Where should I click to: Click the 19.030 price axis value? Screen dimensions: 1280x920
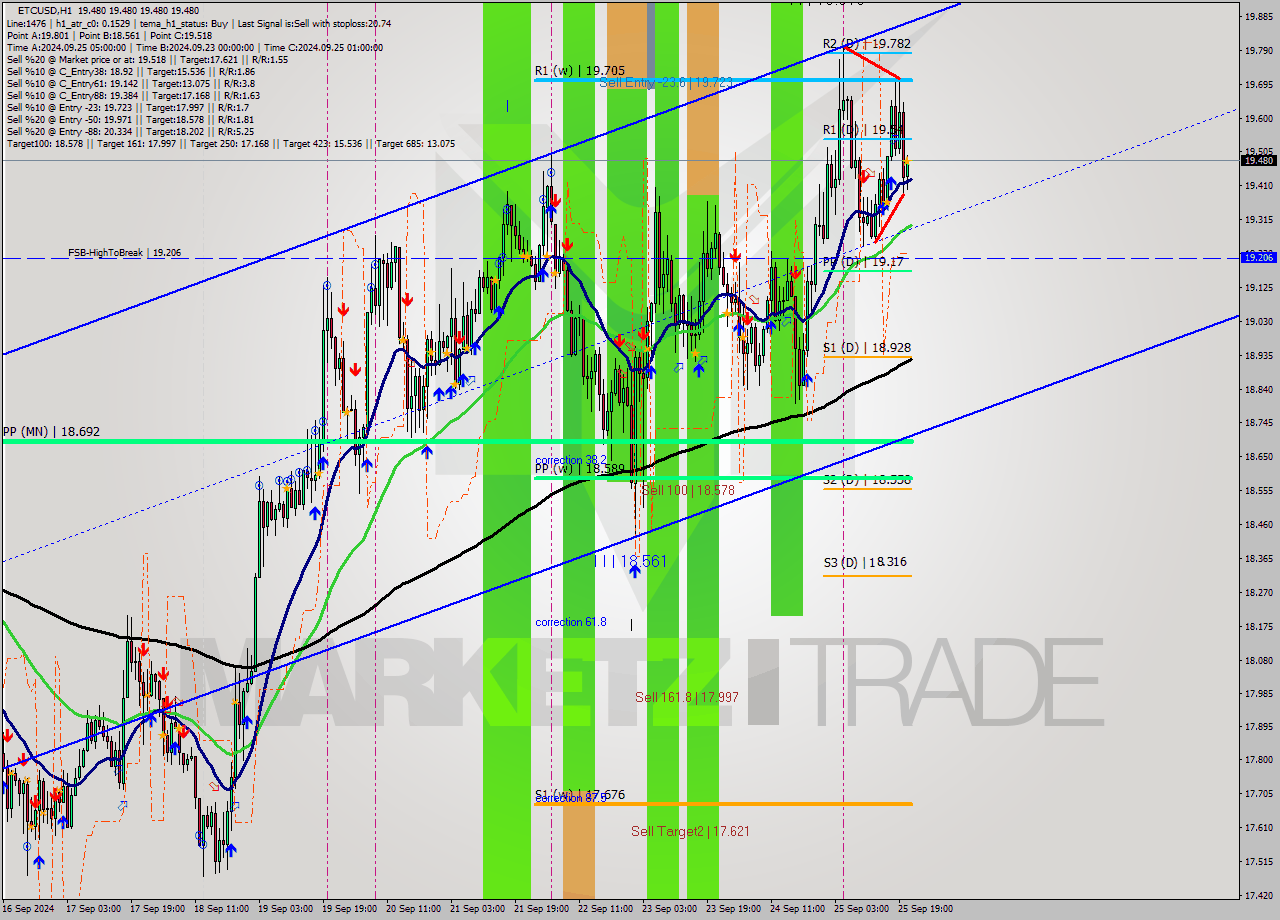(1259, 322)
